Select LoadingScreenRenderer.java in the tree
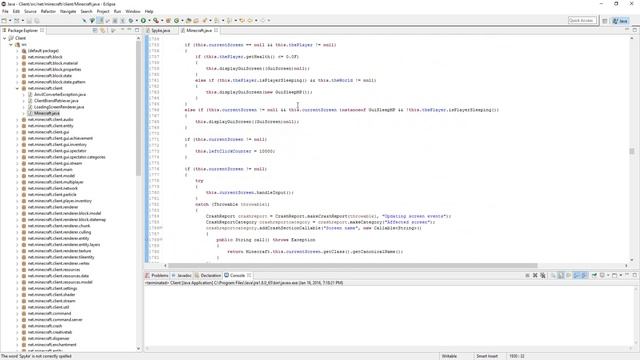The width and height of the screenshot is (640, 360). click(59, 107)
